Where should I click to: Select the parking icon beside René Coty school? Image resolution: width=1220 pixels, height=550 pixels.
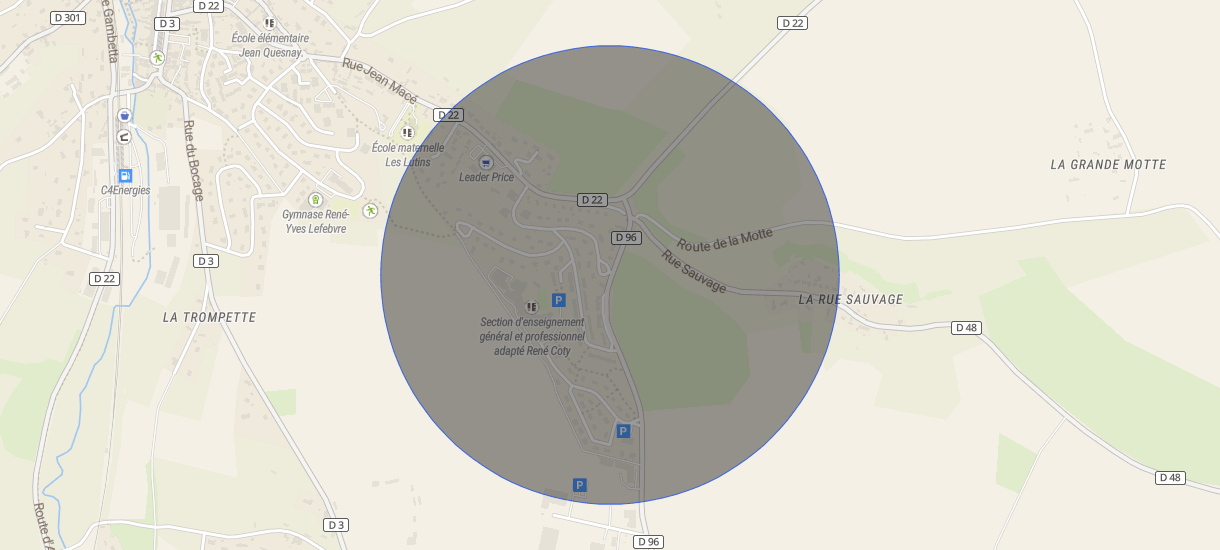coord(559,299)
